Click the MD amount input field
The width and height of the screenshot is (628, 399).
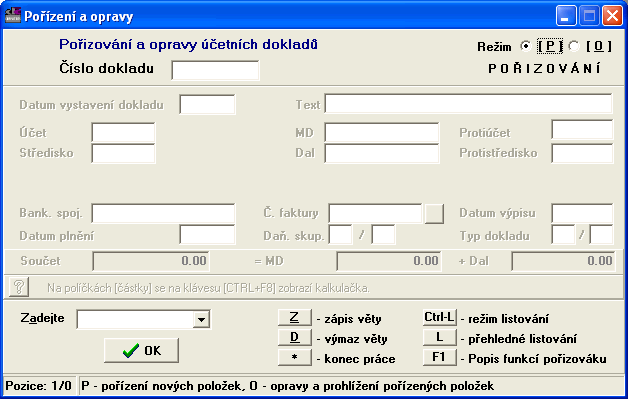(x=382, y=133)
